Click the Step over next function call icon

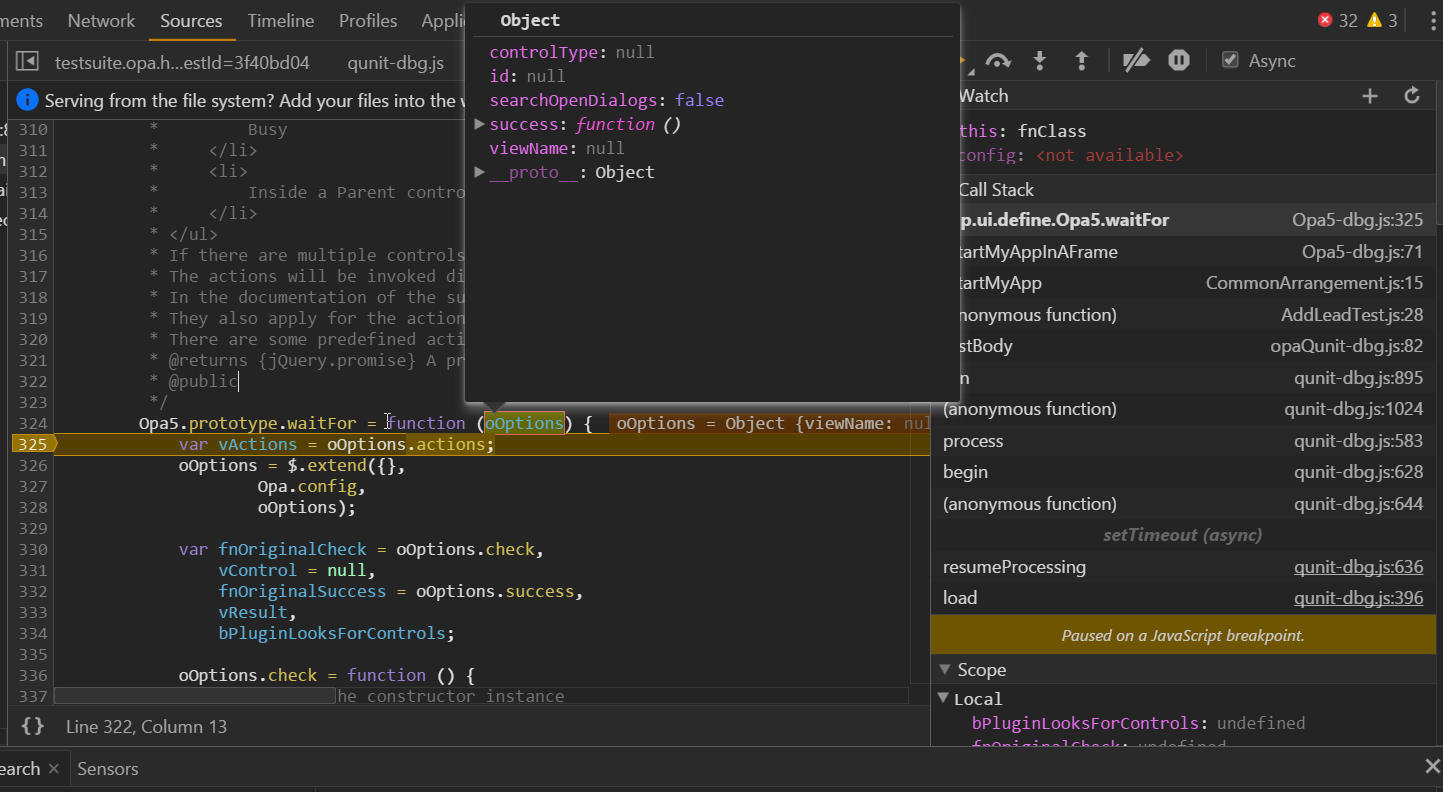997,61
